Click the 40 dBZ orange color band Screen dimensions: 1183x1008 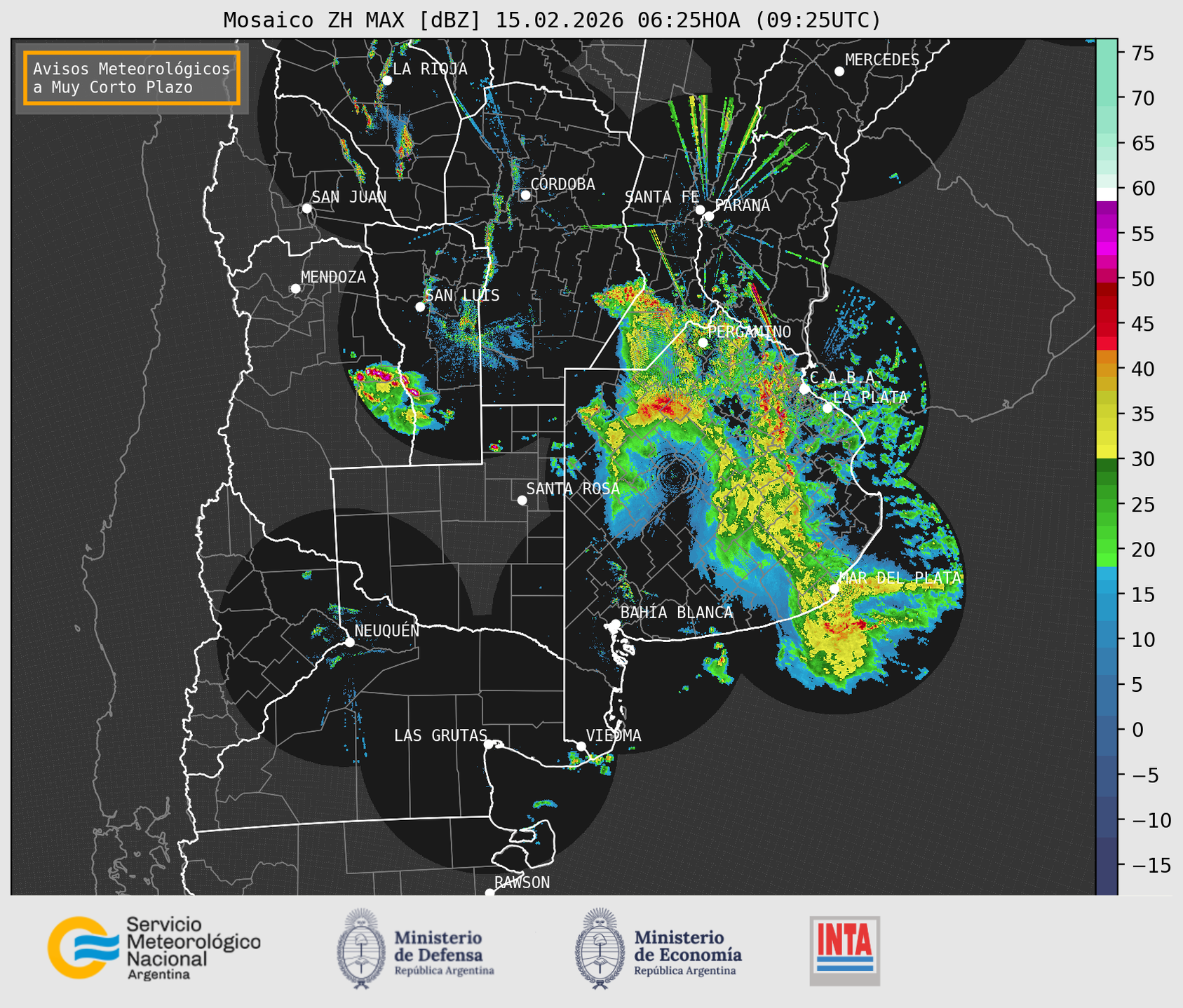tap(1107, 369)
